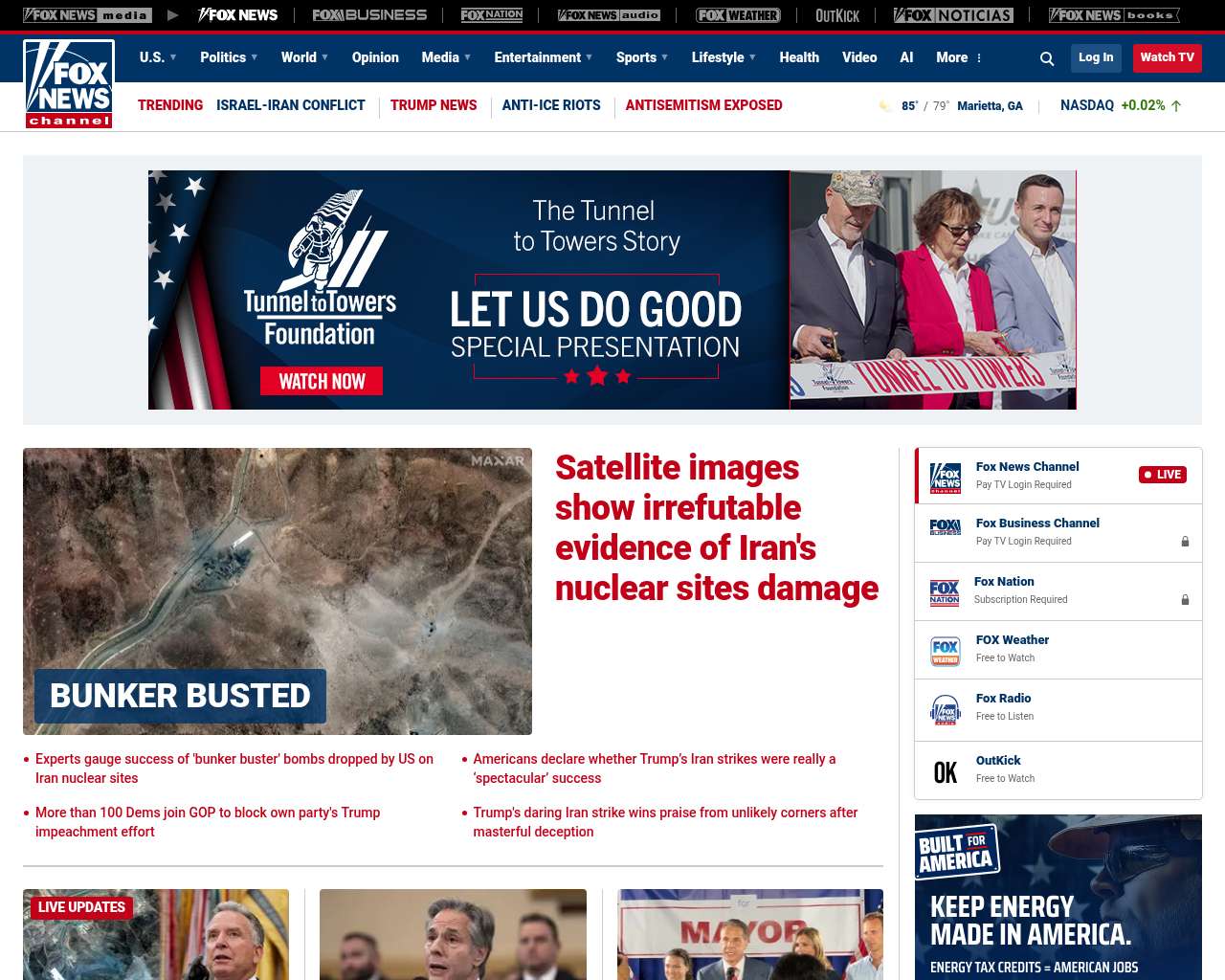Open the Video section

pyautogui.click(x=859, y=57)
